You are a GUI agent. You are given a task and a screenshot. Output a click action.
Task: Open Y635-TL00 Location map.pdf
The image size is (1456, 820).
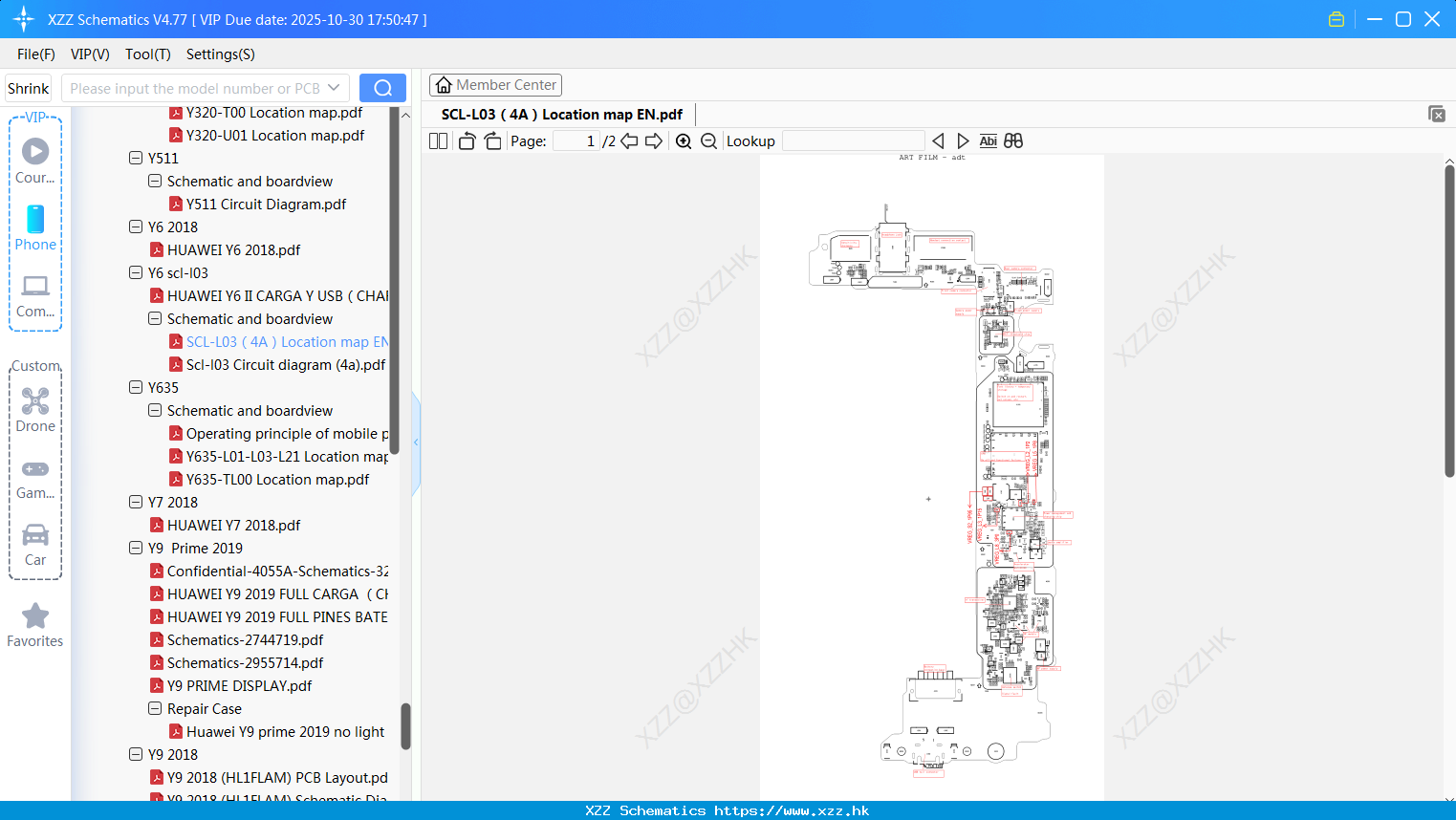click(277, 479)
